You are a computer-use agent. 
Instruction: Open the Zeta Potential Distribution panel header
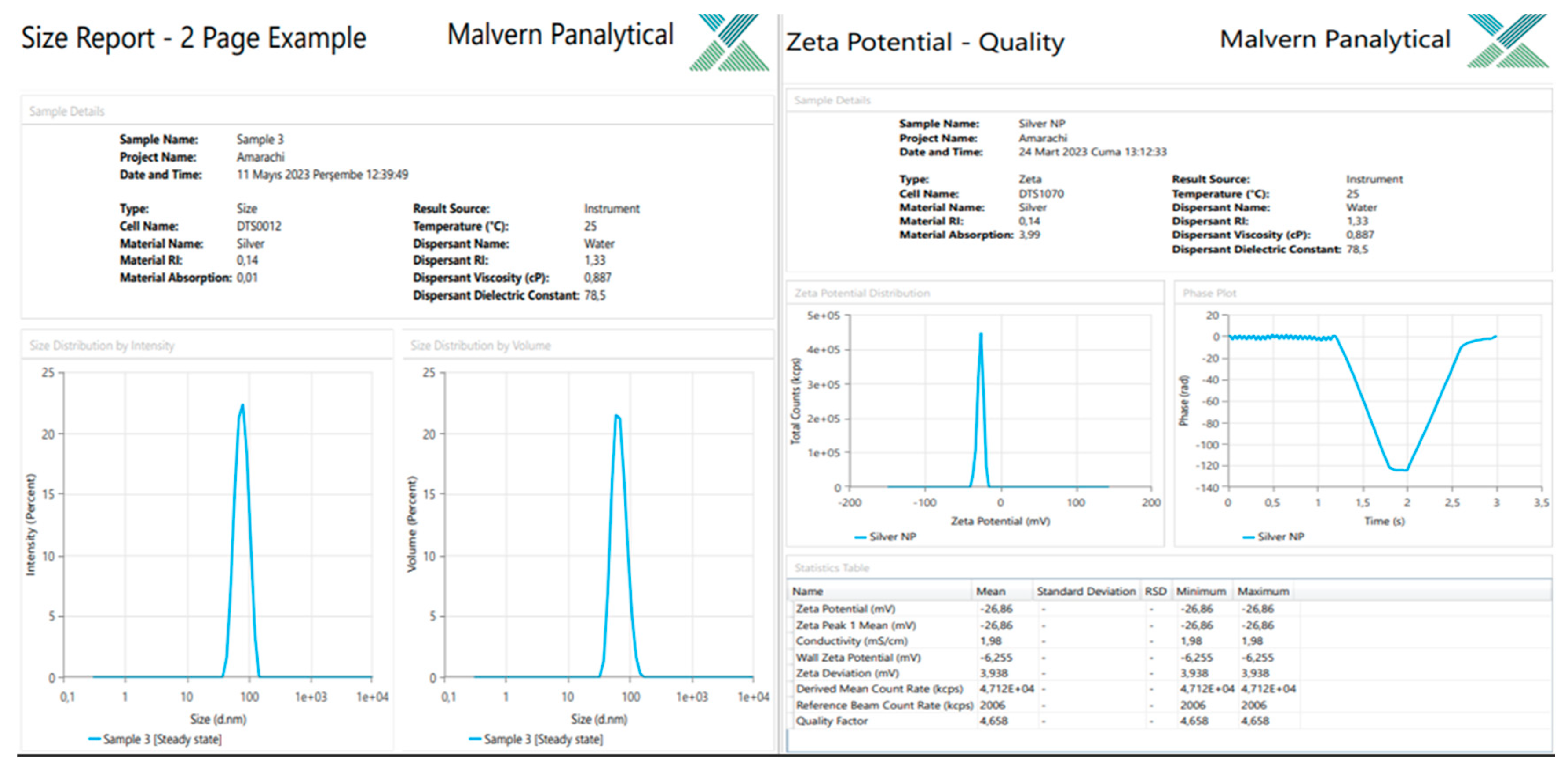click(862, 294)
